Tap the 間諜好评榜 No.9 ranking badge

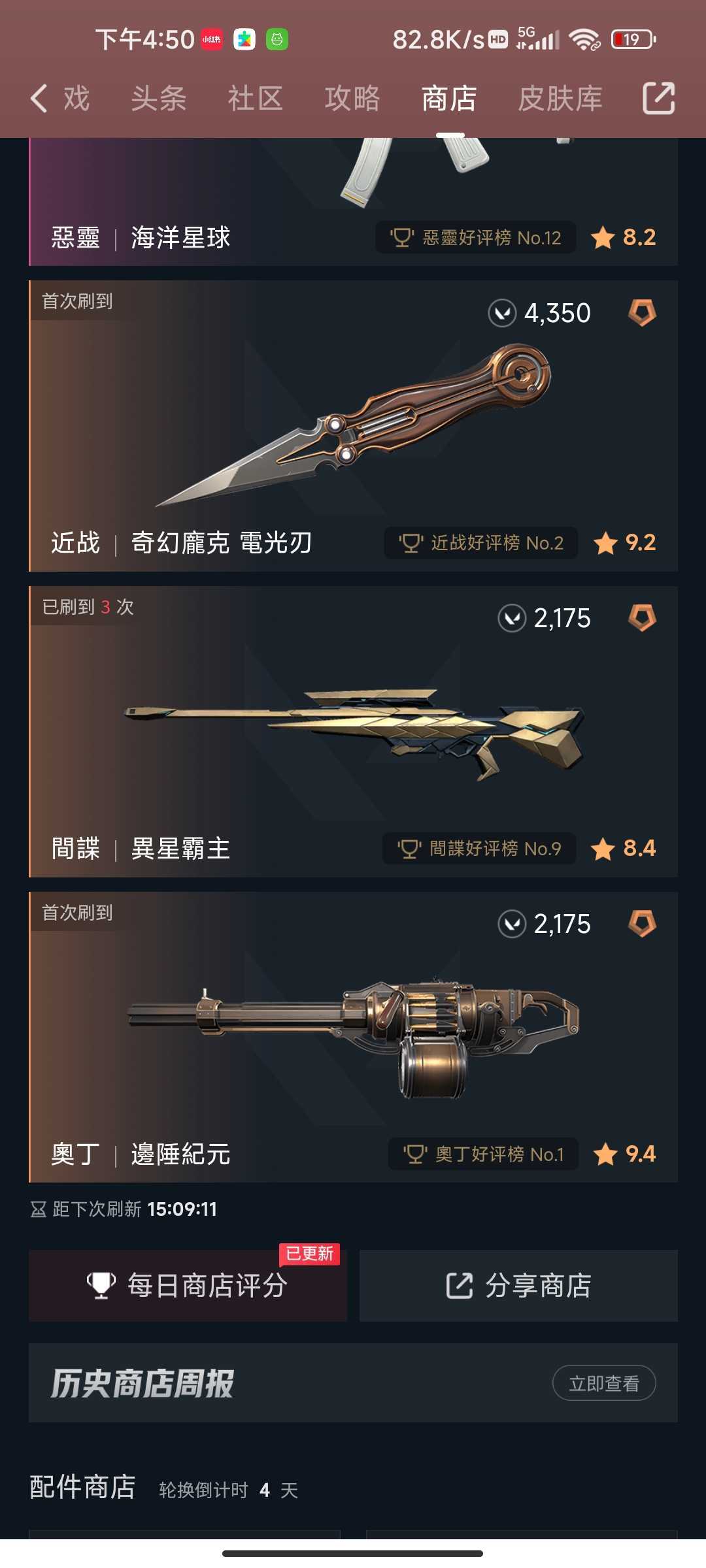coord(479,848)
